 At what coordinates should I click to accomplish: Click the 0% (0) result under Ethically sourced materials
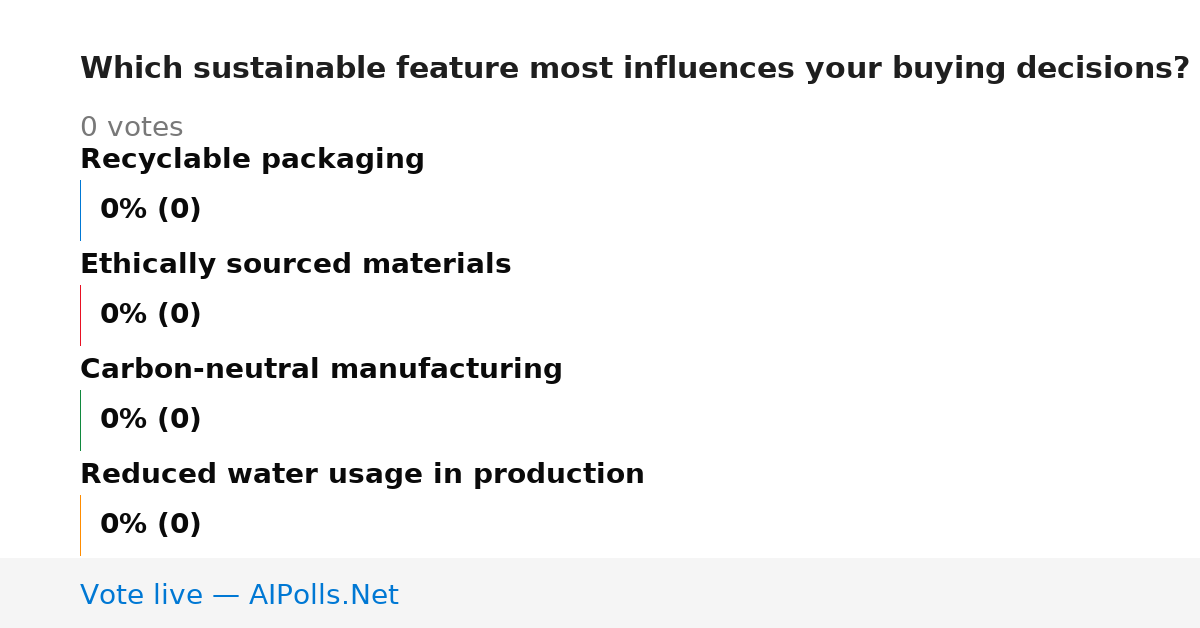point(150,315)
